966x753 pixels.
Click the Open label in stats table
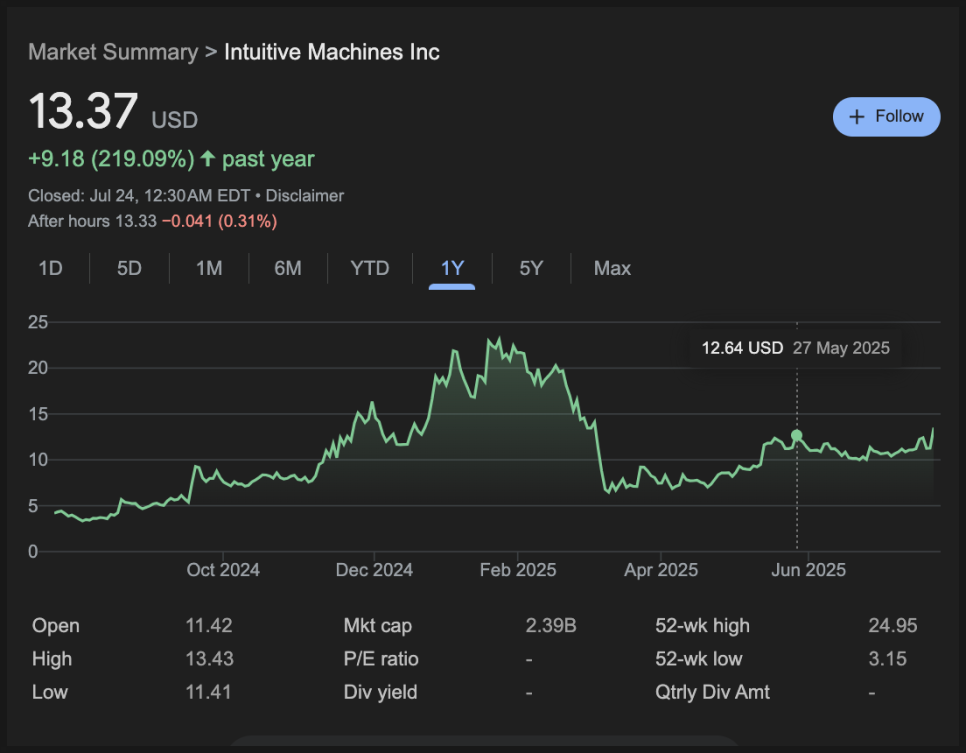(55, 625)
